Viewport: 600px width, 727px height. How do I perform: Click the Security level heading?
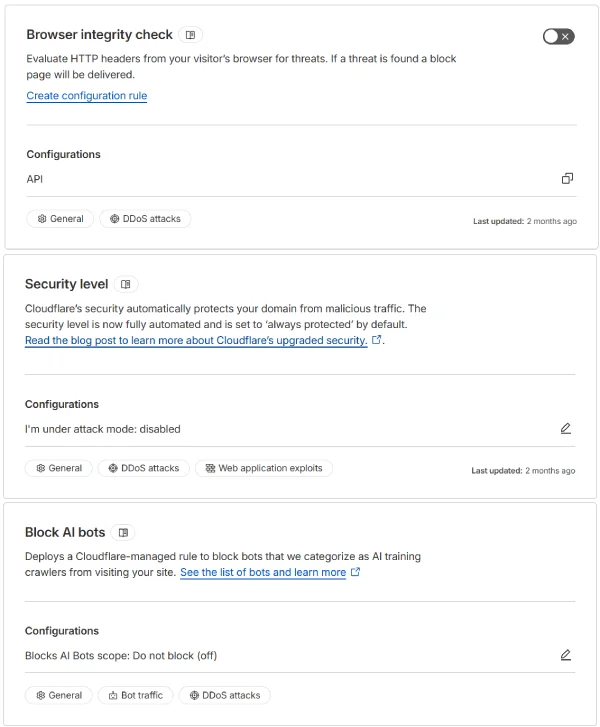pyautogui.click(x=66, y=284)
